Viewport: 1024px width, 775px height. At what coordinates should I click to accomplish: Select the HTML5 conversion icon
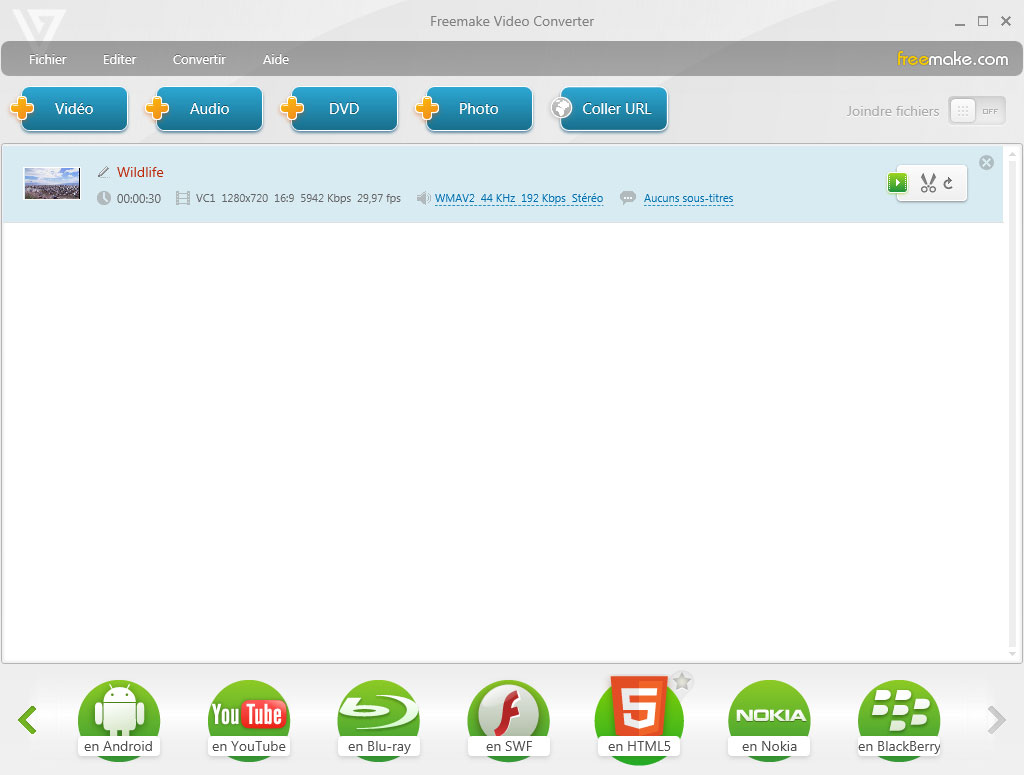pos(638,714)
